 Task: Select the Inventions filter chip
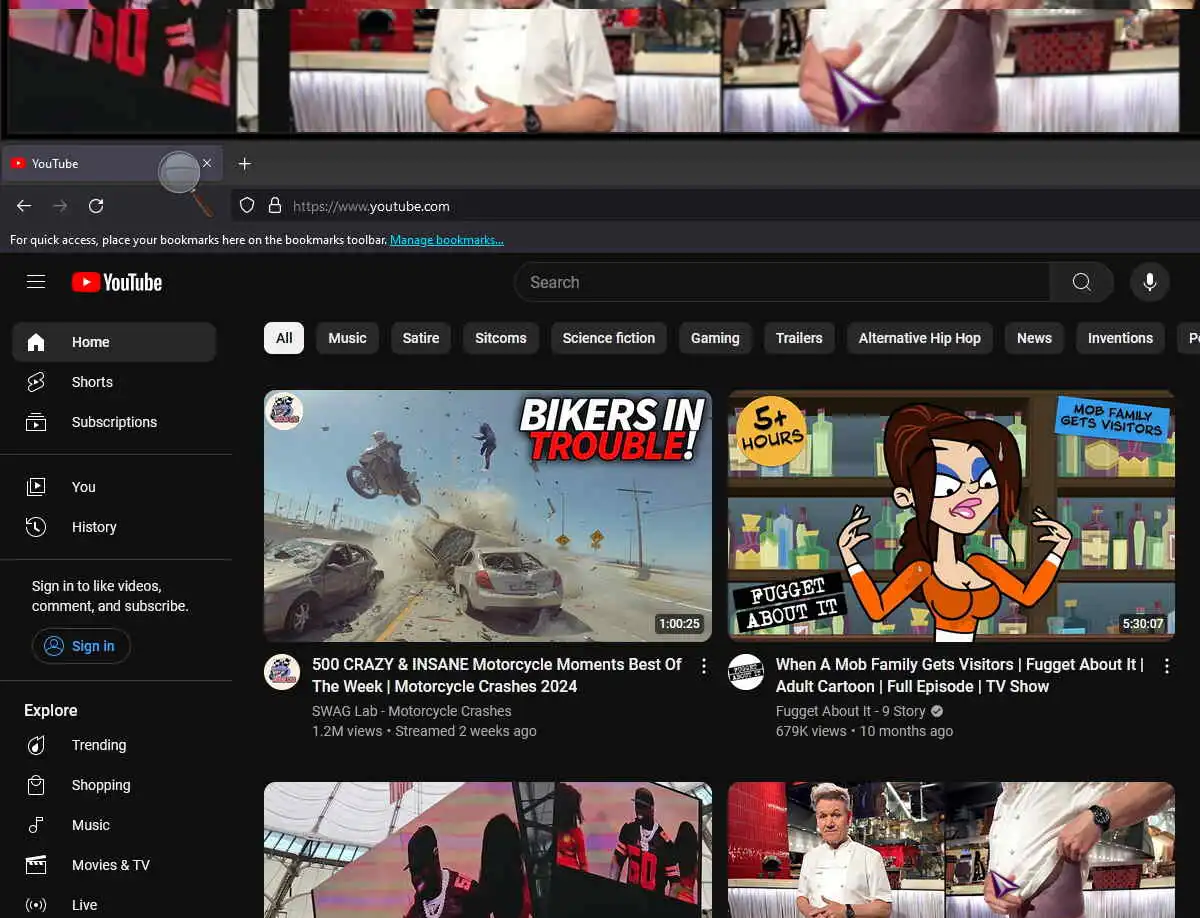tap(1120, 338)
